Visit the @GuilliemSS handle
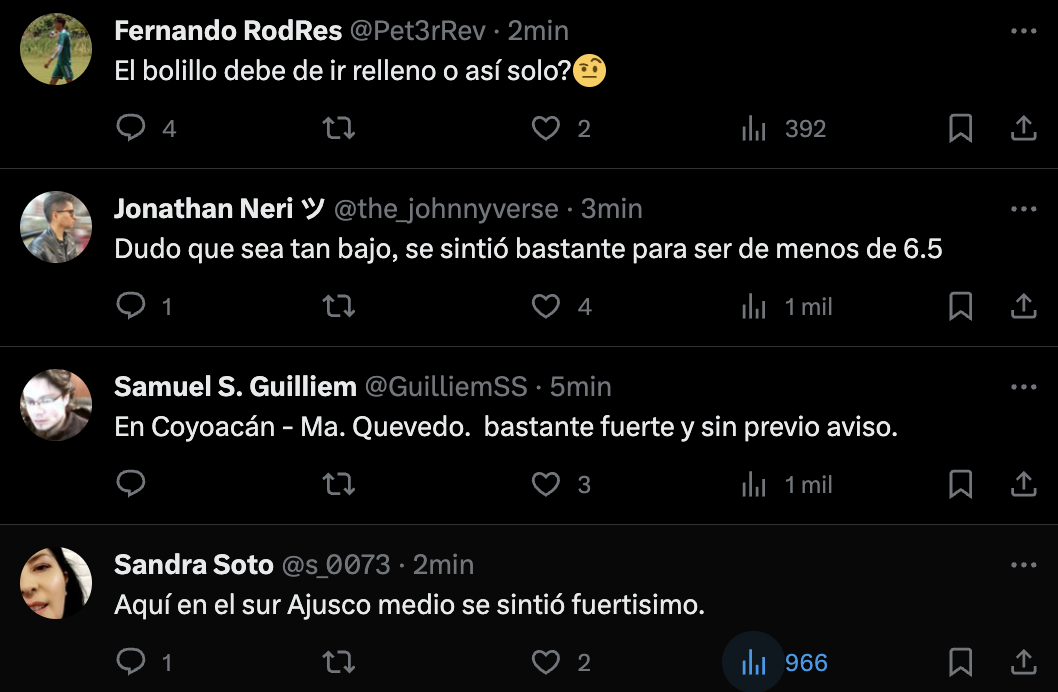 (445, 387)
